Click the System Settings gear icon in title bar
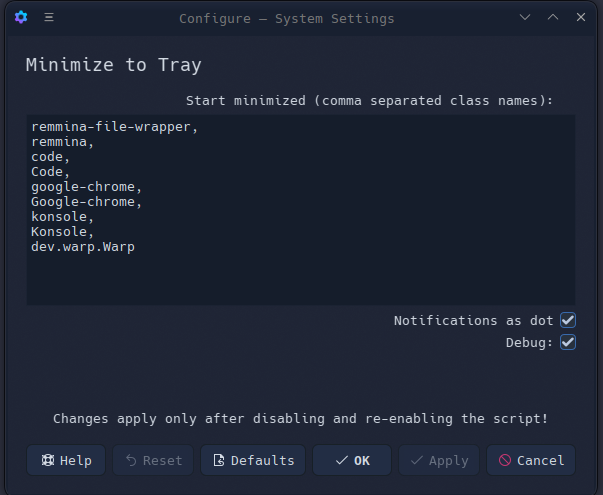The image size is (603, 495). 21,17
